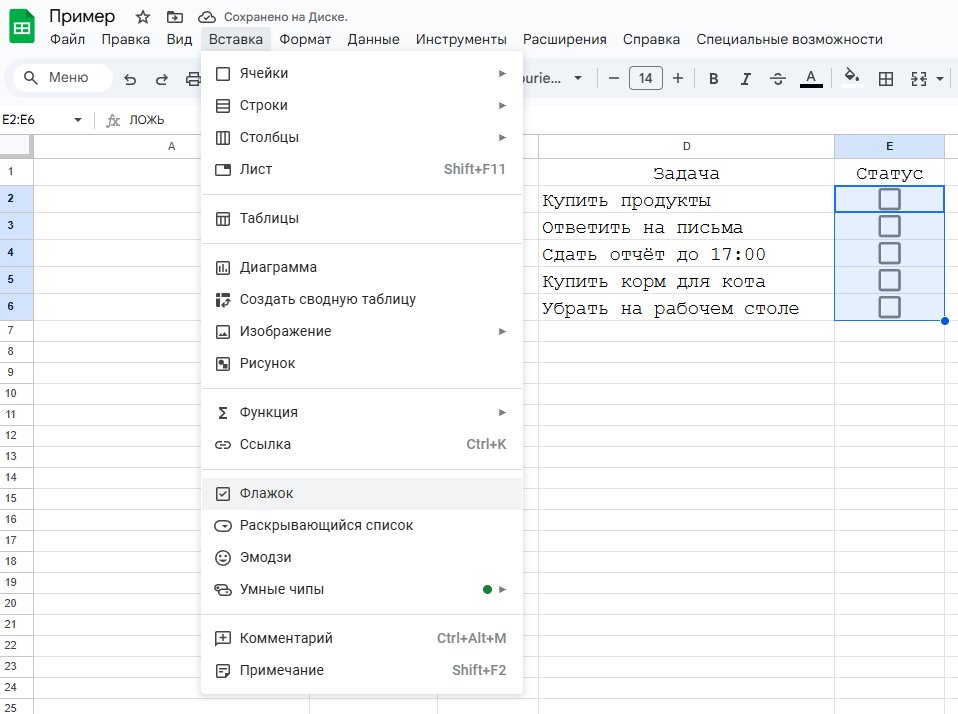Open the borders tool
This screenshot has width=958, height=714.
click(885, 78)
